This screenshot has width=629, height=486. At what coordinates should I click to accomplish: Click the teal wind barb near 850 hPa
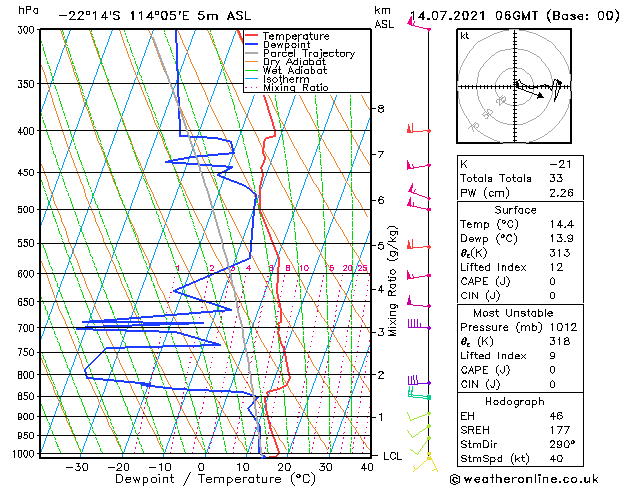tap(420, 394)
